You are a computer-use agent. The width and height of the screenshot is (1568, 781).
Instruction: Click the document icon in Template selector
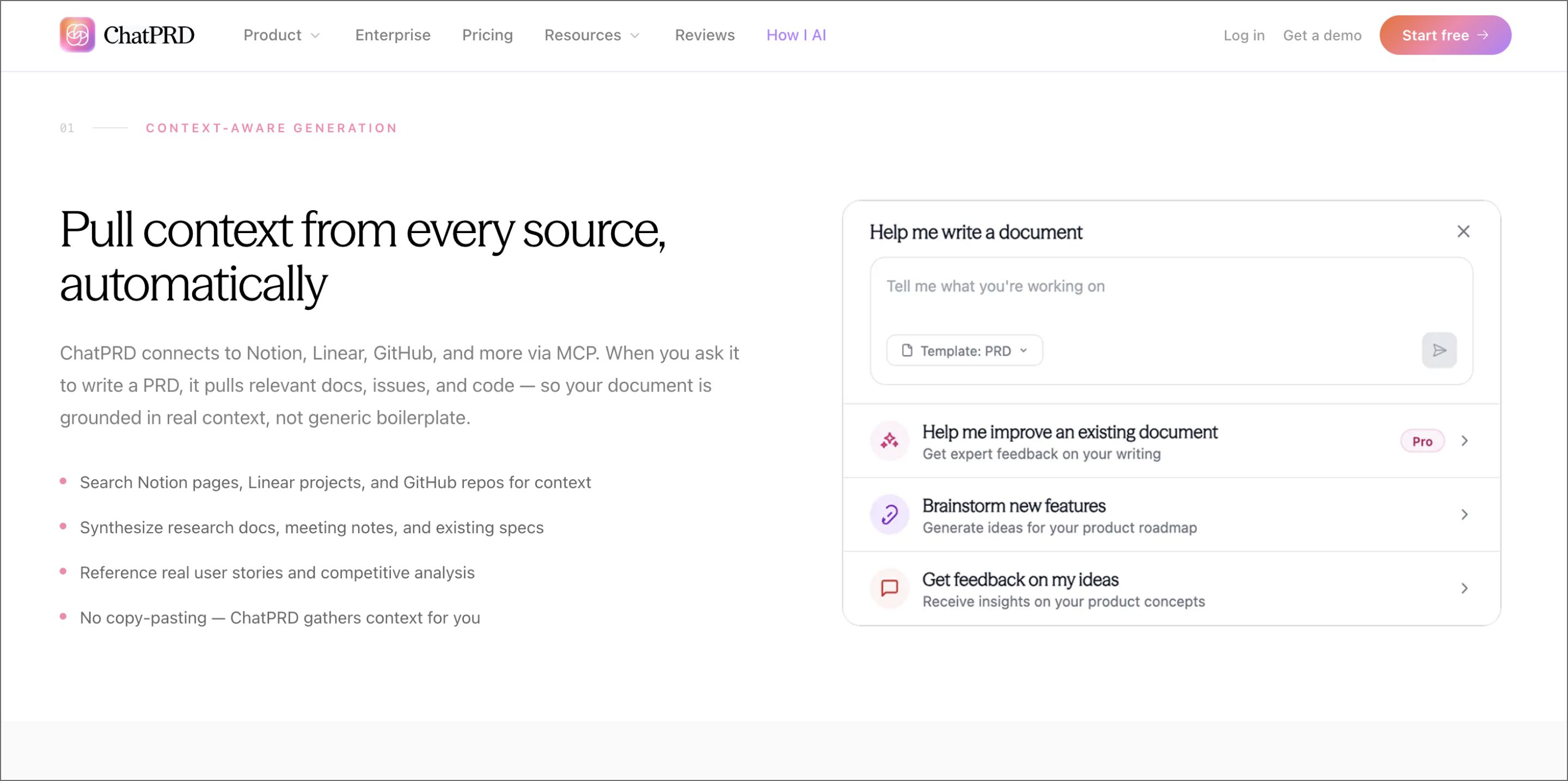coord(907,351)
